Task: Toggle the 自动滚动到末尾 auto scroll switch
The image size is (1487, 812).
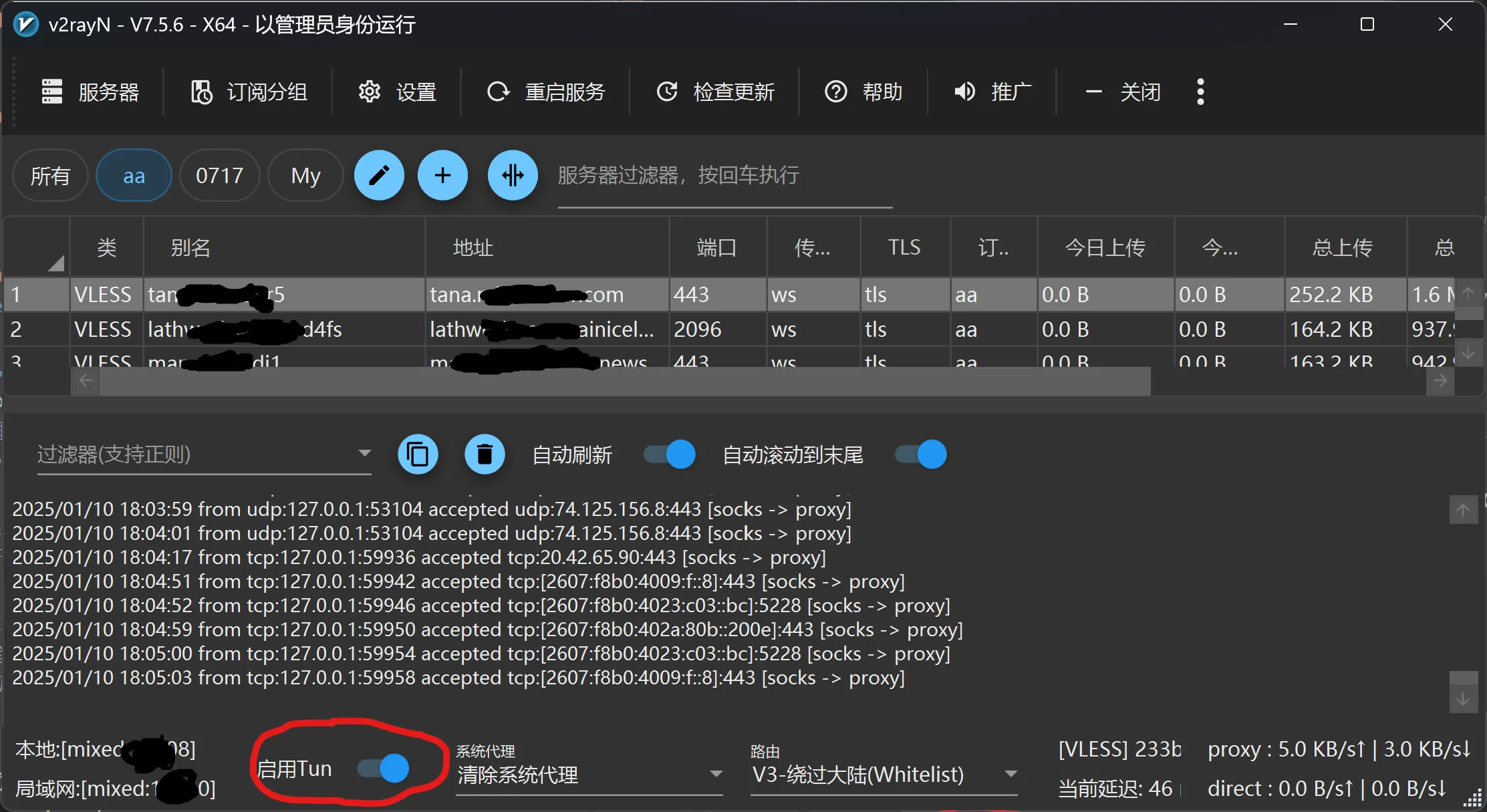Action: [x=921, y=454]
